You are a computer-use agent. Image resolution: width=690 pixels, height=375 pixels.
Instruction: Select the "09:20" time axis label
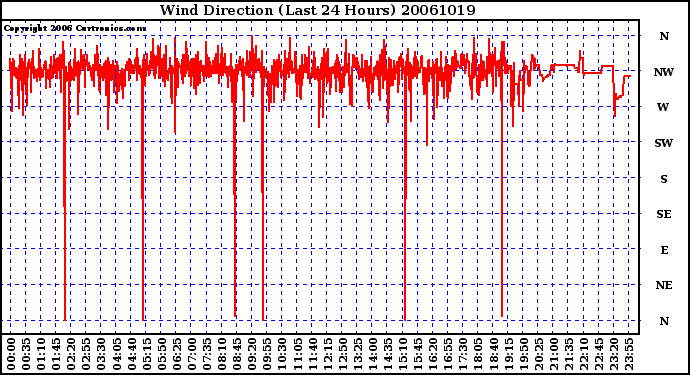[252, 354]
